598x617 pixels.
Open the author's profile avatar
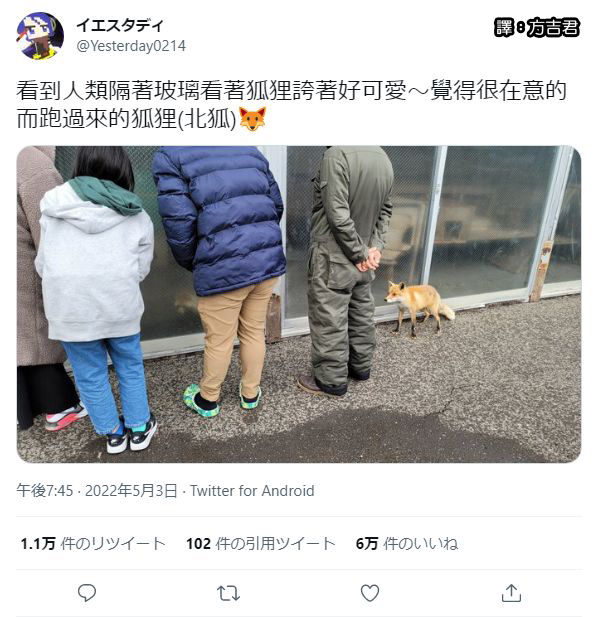point(40,35)
